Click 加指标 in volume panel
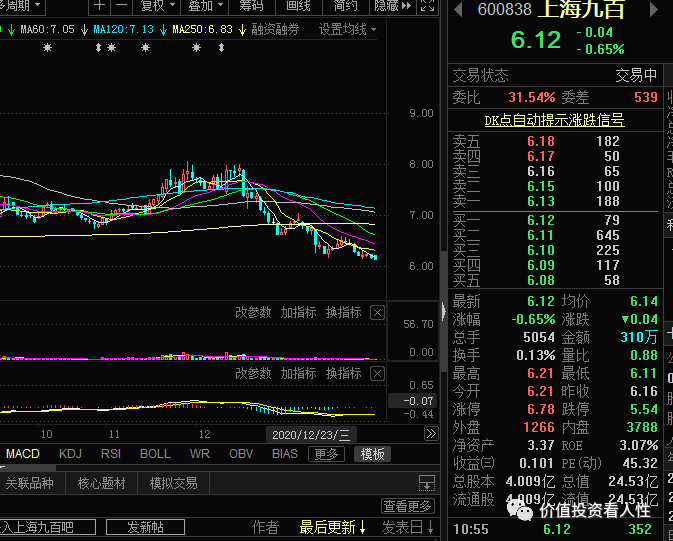Viewport: 673px width, 541px height. click(x=298, y=313)
